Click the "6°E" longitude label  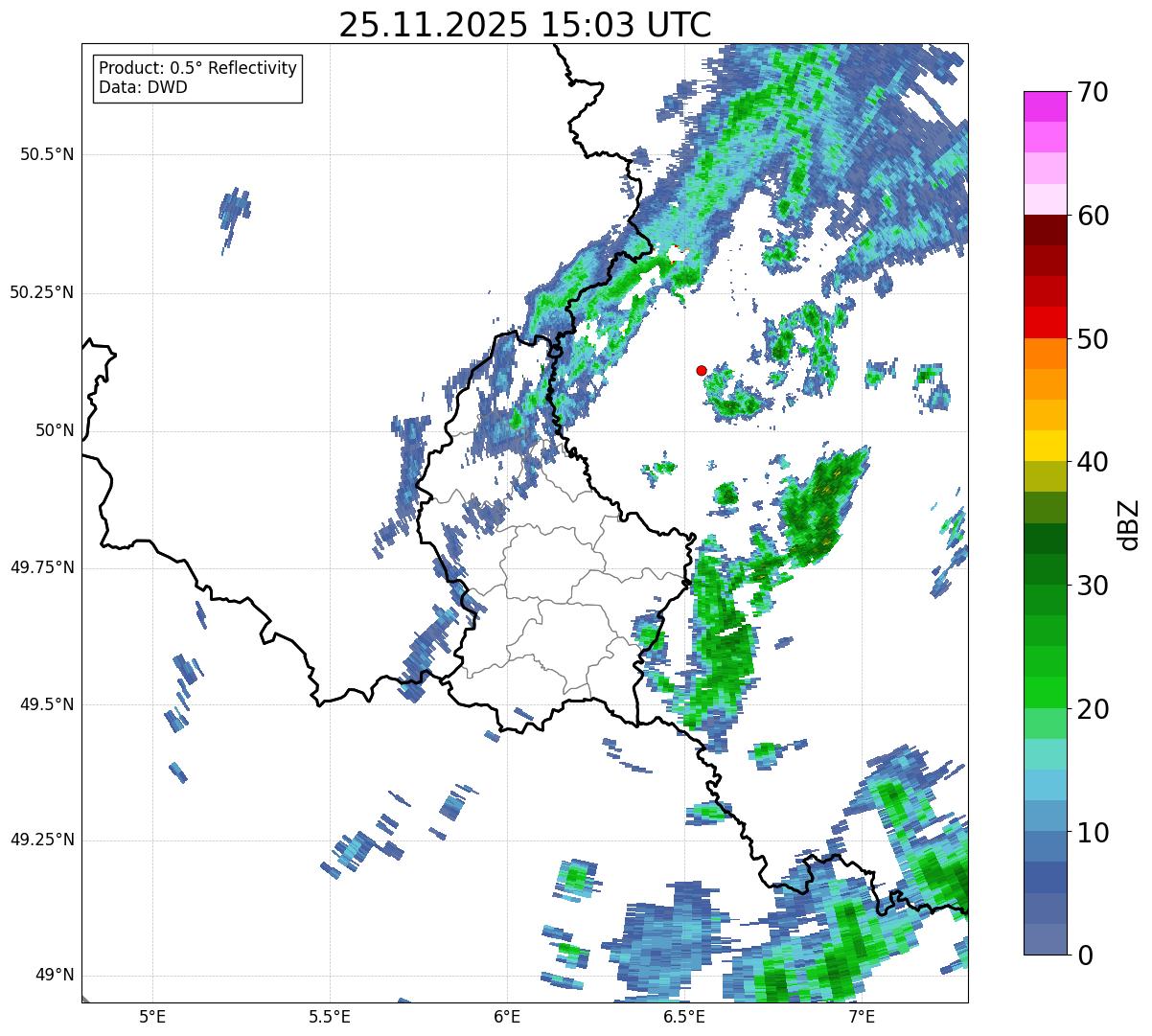point(507,1017)
